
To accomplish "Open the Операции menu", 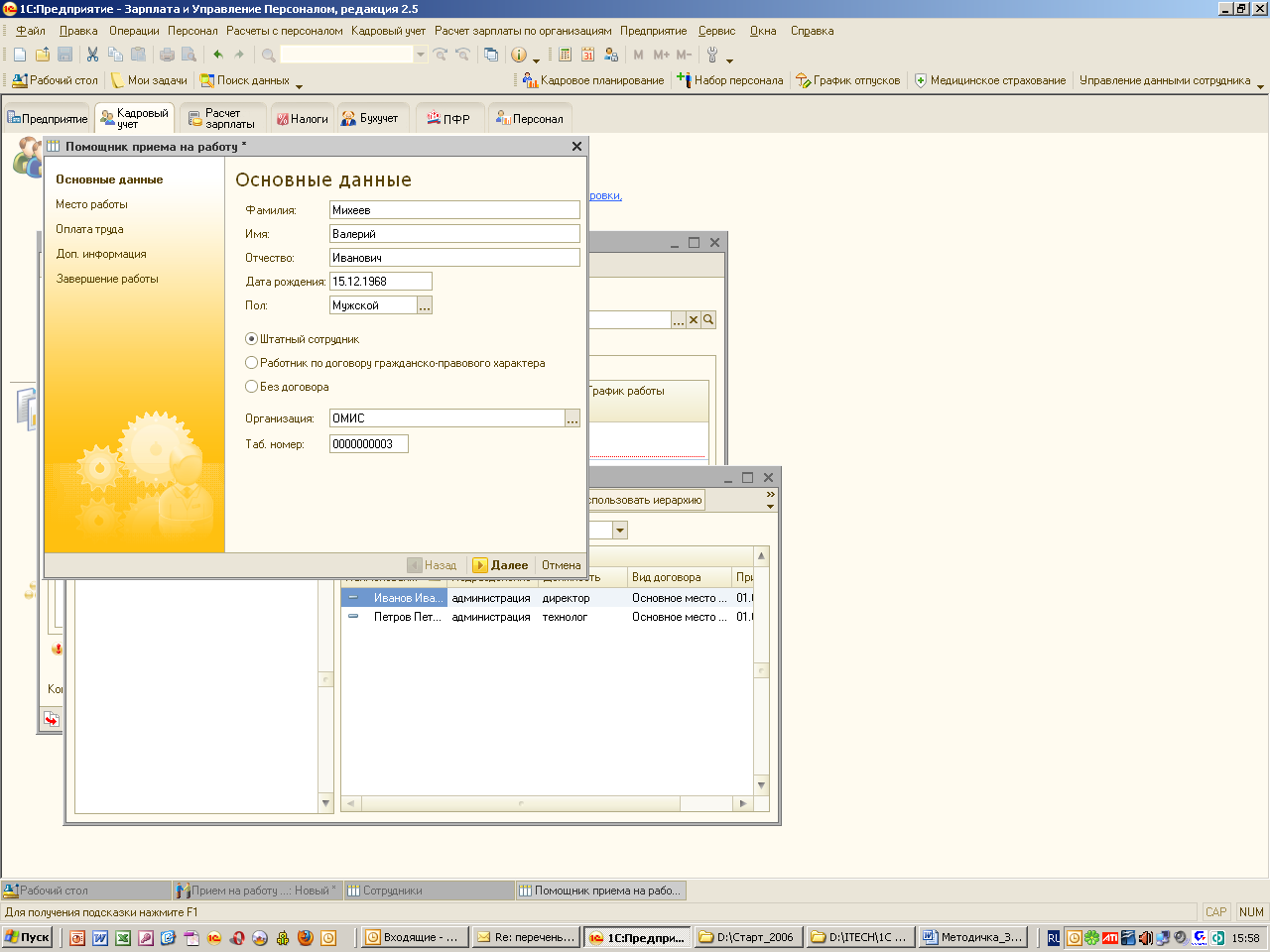I will [x=134, y=31].
